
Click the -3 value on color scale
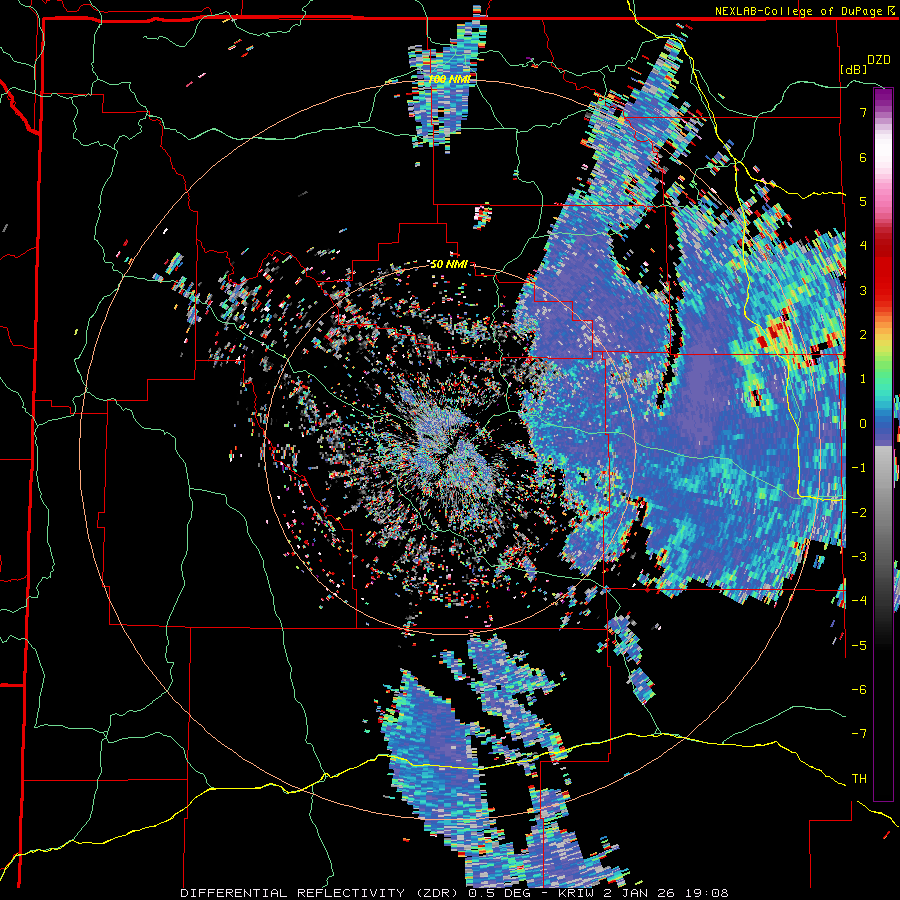[x=859, y=556]
